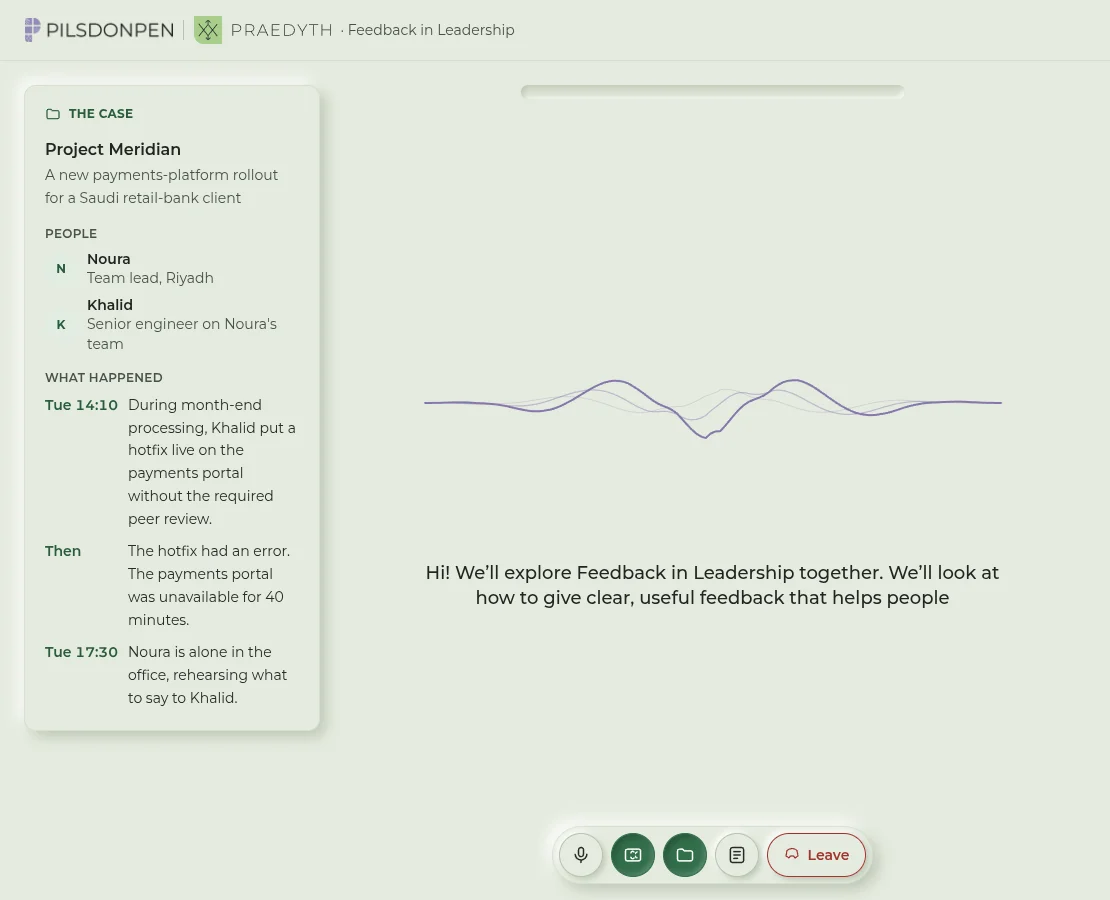
Task: Click the Feedback in Leadership title
Action: click(430, 30)
